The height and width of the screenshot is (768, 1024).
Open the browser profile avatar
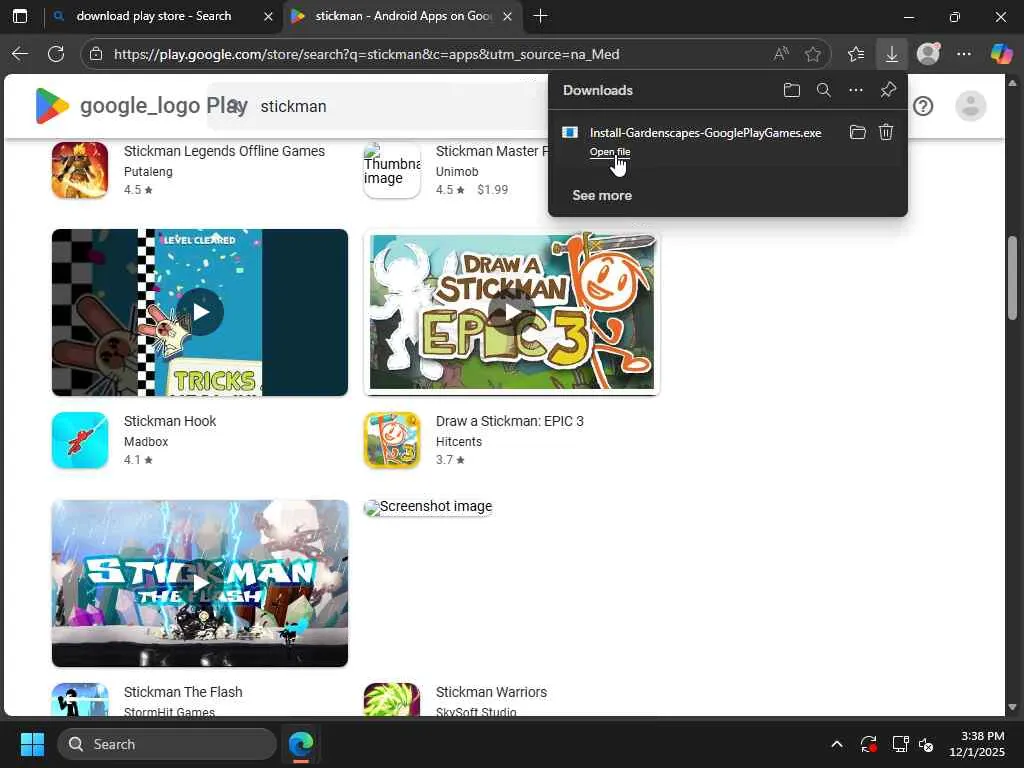tap(928, 54)
